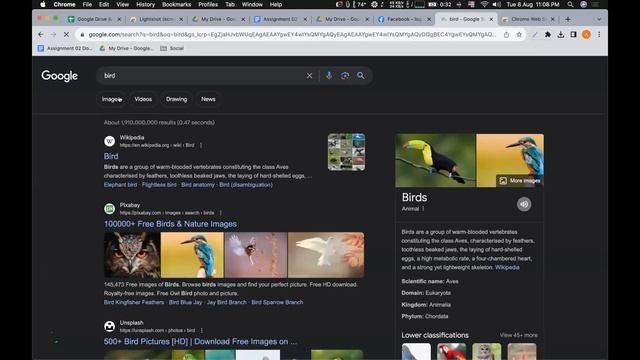This screenshot has width=640, height=360.
Task: Open the 'Bird Blue Jay' sublink
Action: [x=185, y=302]
